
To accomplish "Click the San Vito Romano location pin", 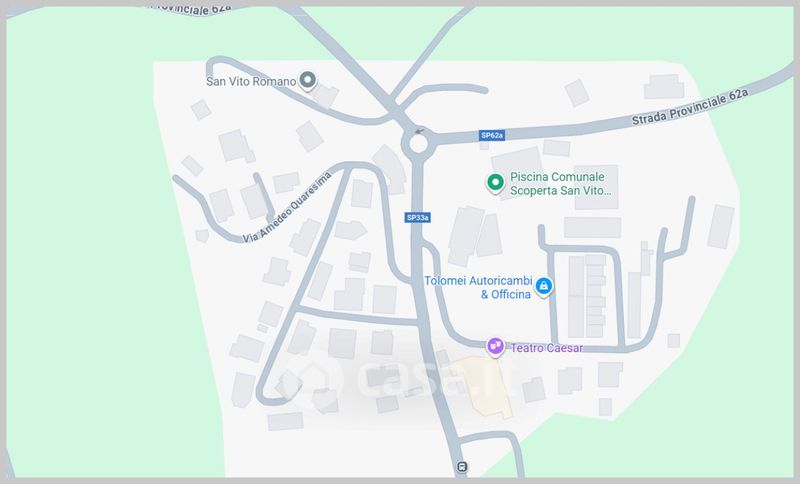I will click(x=307, y=81).
